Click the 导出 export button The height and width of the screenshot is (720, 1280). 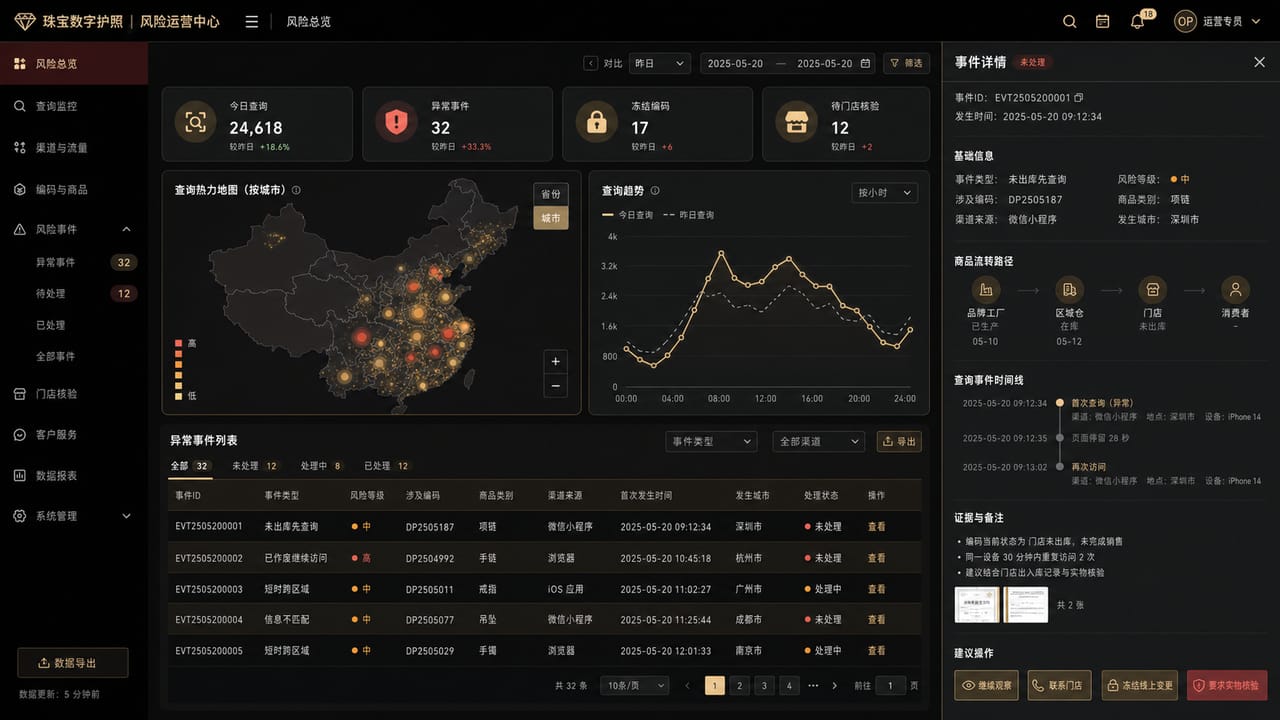(x=899, y=441)
